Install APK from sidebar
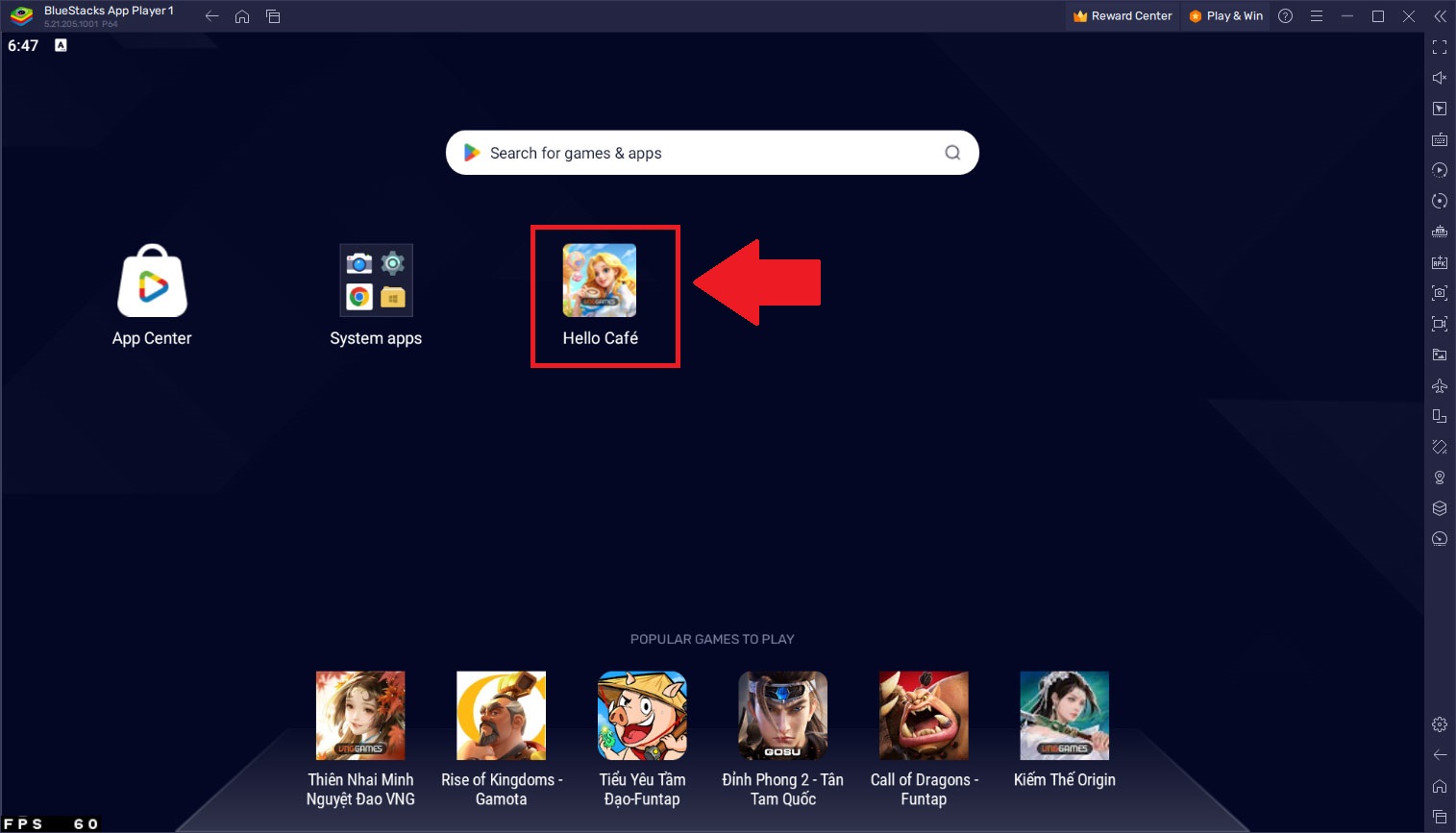 click(x=1440, y=262)
